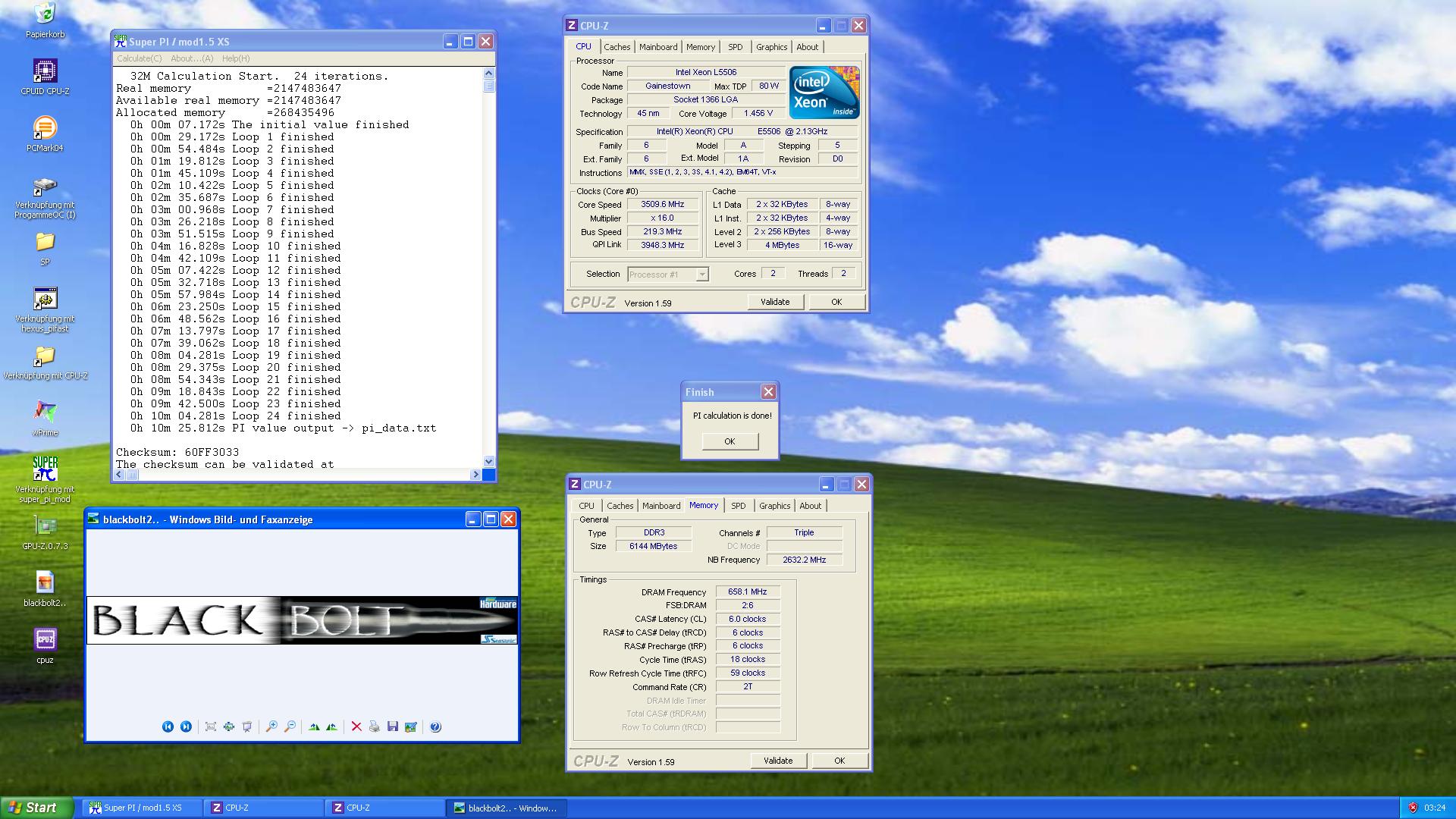Click the Name field 'Intel Xeon L5506'

[706, 73]
